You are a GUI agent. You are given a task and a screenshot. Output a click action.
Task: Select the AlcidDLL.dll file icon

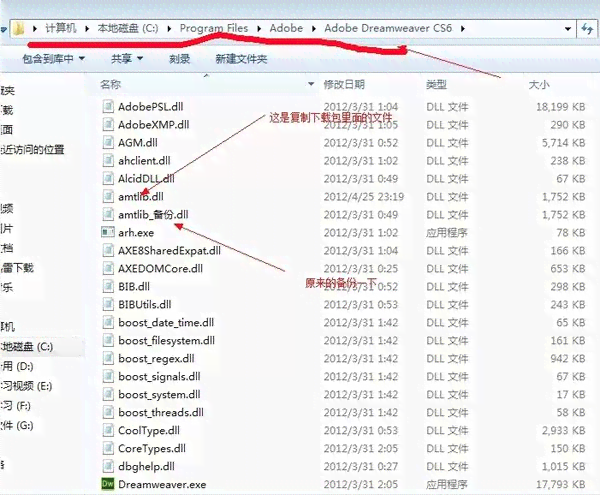[108, 178]
